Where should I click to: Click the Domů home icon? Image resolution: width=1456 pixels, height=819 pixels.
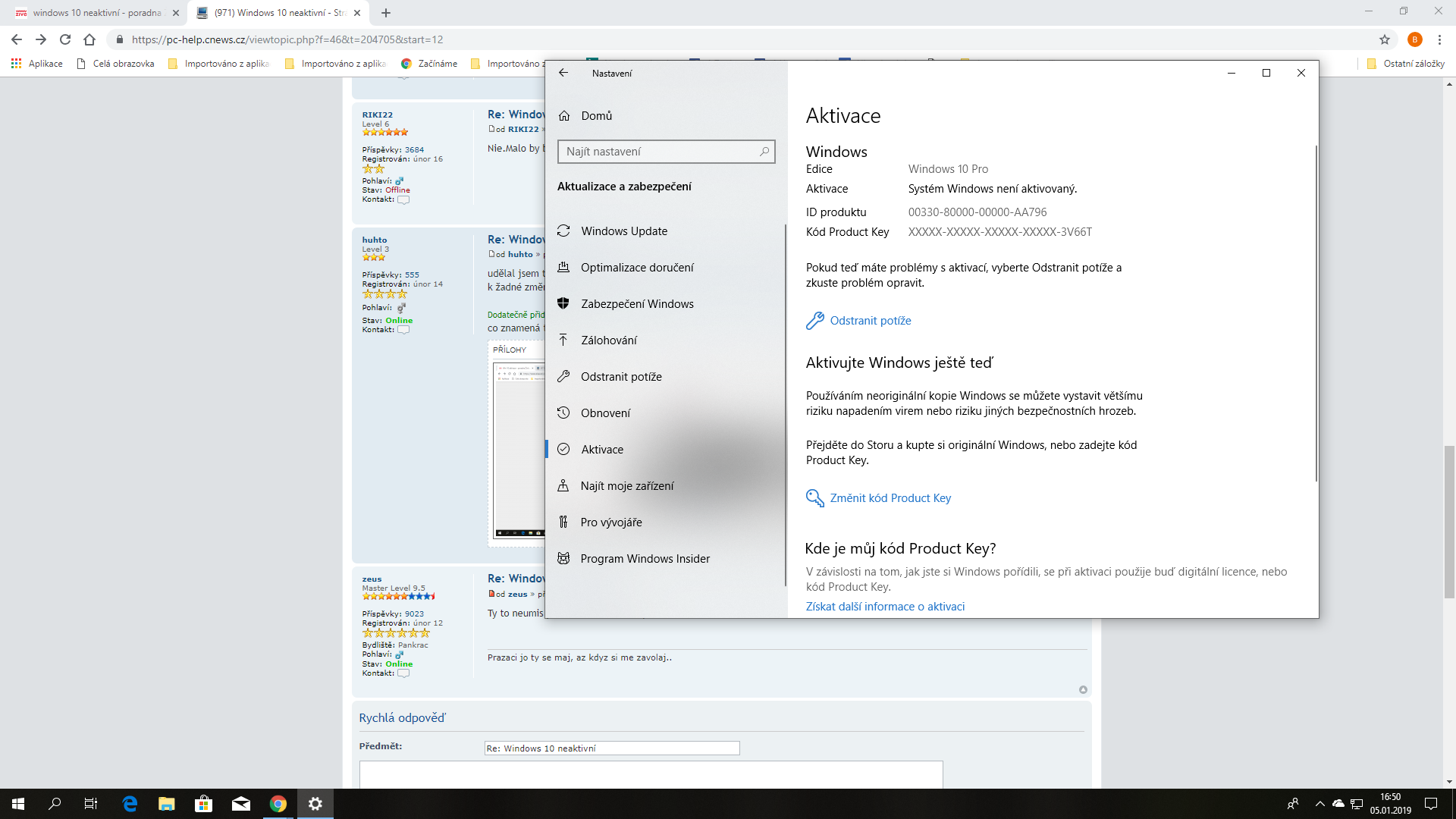[x=564, y=116]
